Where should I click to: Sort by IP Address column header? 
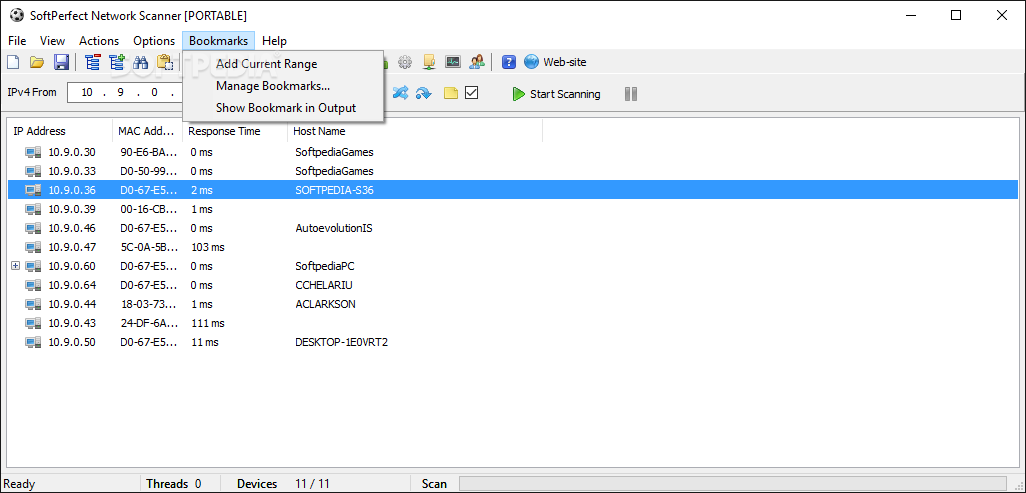click(60, 131)
